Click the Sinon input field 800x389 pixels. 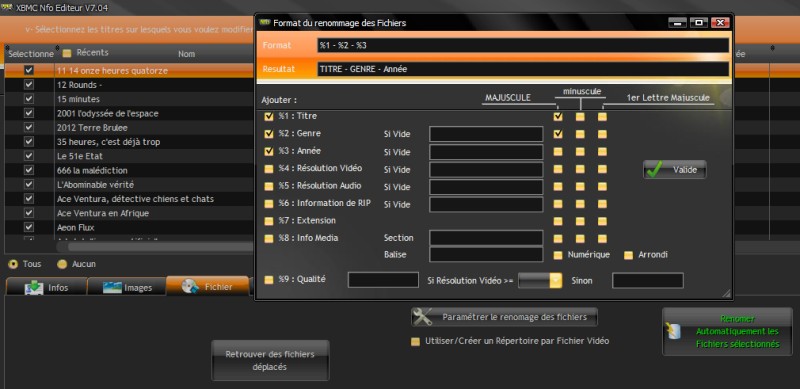(647, 280)
